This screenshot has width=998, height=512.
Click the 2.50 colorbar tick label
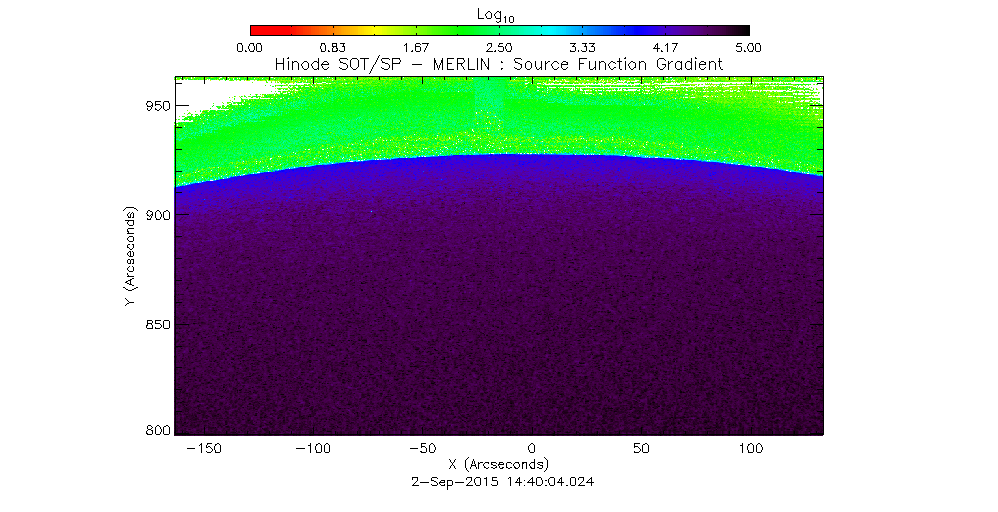coord(499,47)
